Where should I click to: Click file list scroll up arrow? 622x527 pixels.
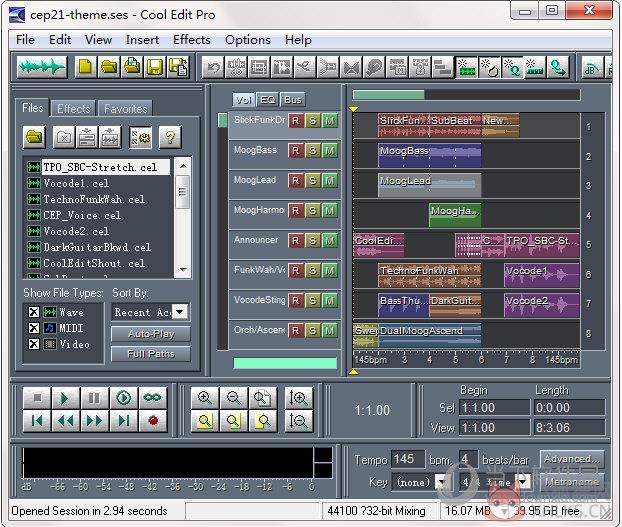183,166
